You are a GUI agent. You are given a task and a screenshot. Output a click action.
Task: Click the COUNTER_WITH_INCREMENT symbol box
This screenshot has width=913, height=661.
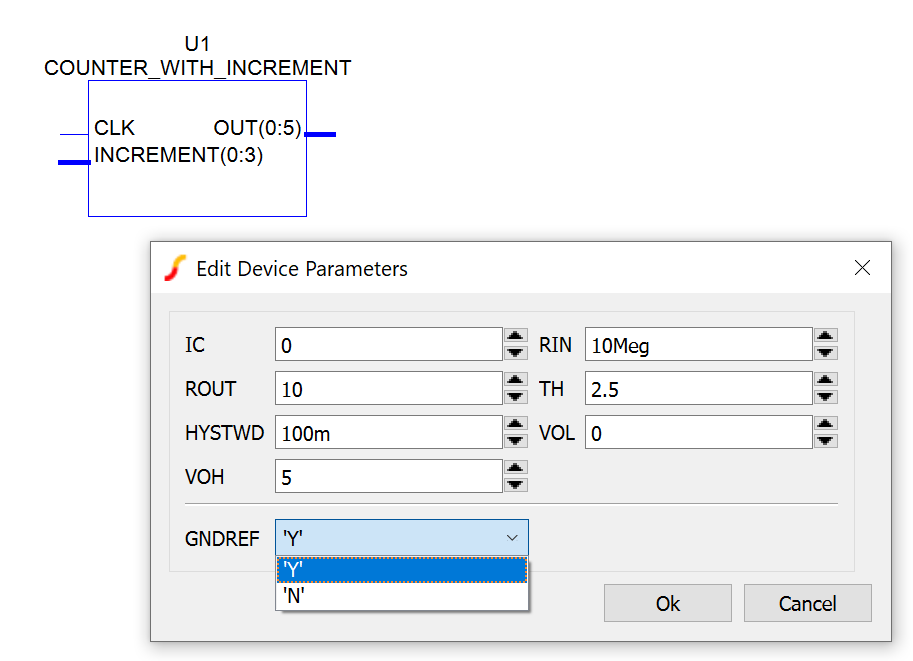click(197, 185)
